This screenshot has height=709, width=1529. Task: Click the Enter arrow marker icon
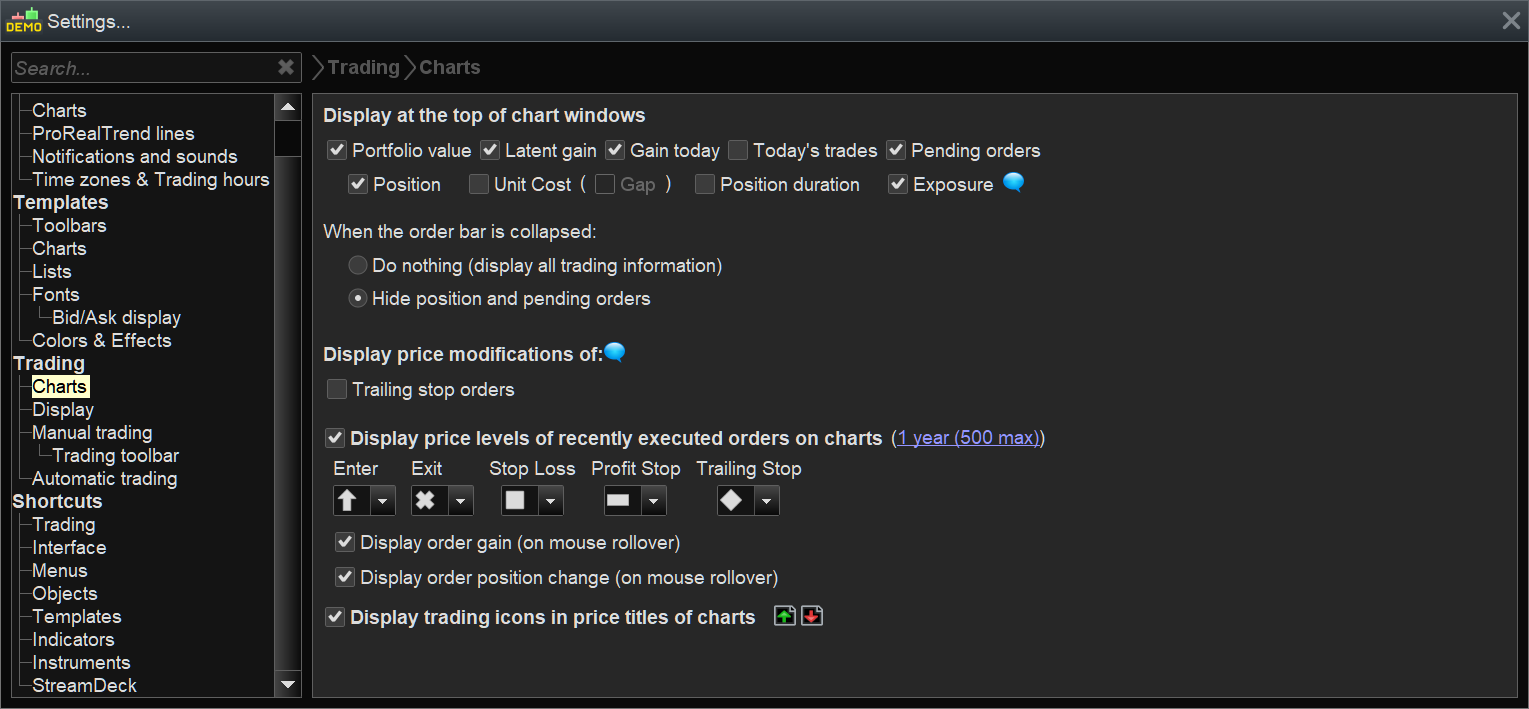[348, 500]
